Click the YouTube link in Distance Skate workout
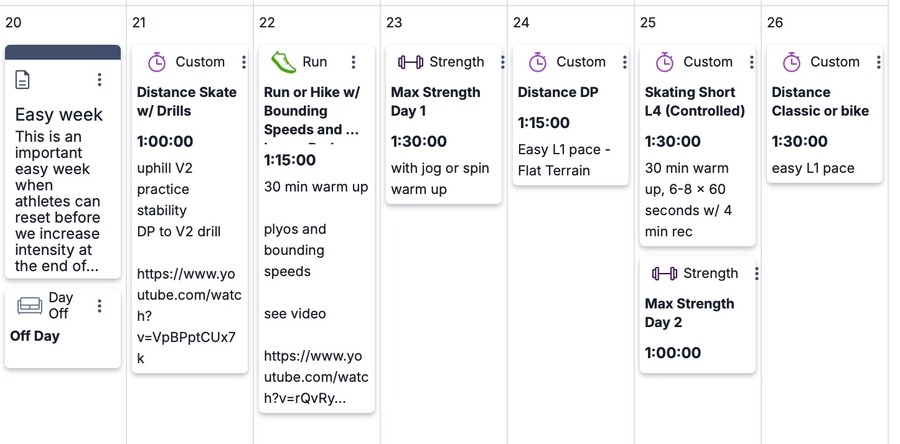The height and width of the screenshot is (444, 900). pos(187,315)
